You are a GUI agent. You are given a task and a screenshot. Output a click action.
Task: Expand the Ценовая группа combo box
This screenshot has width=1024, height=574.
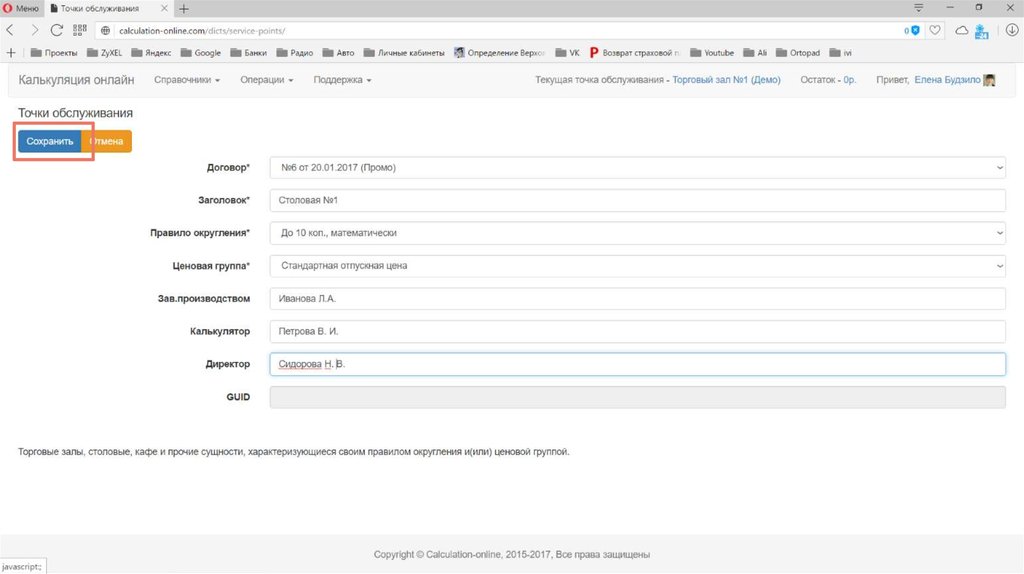[x=637, y=266]
